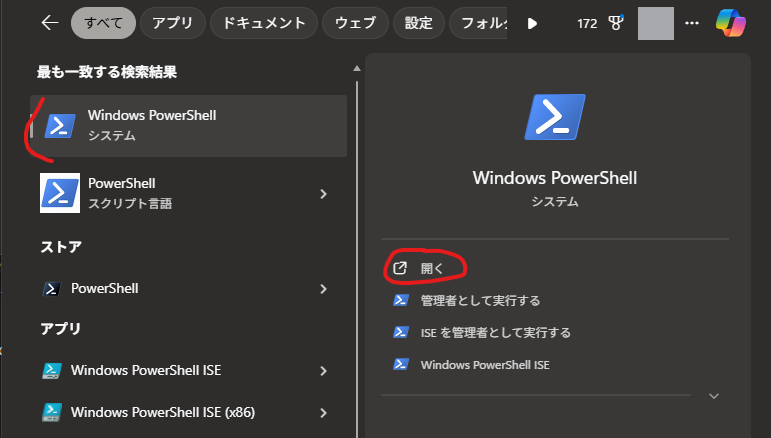Launch the Copilot icon

(731, 23)
